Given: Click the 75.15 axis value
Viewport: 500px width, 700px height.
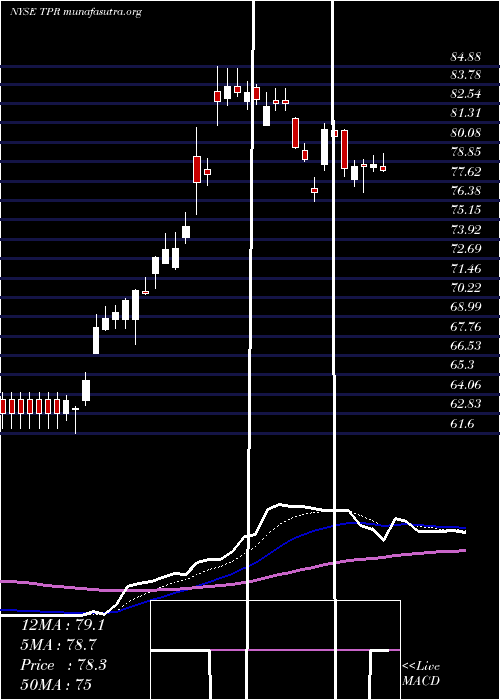Looking at the screenshot, I should 466,210.
